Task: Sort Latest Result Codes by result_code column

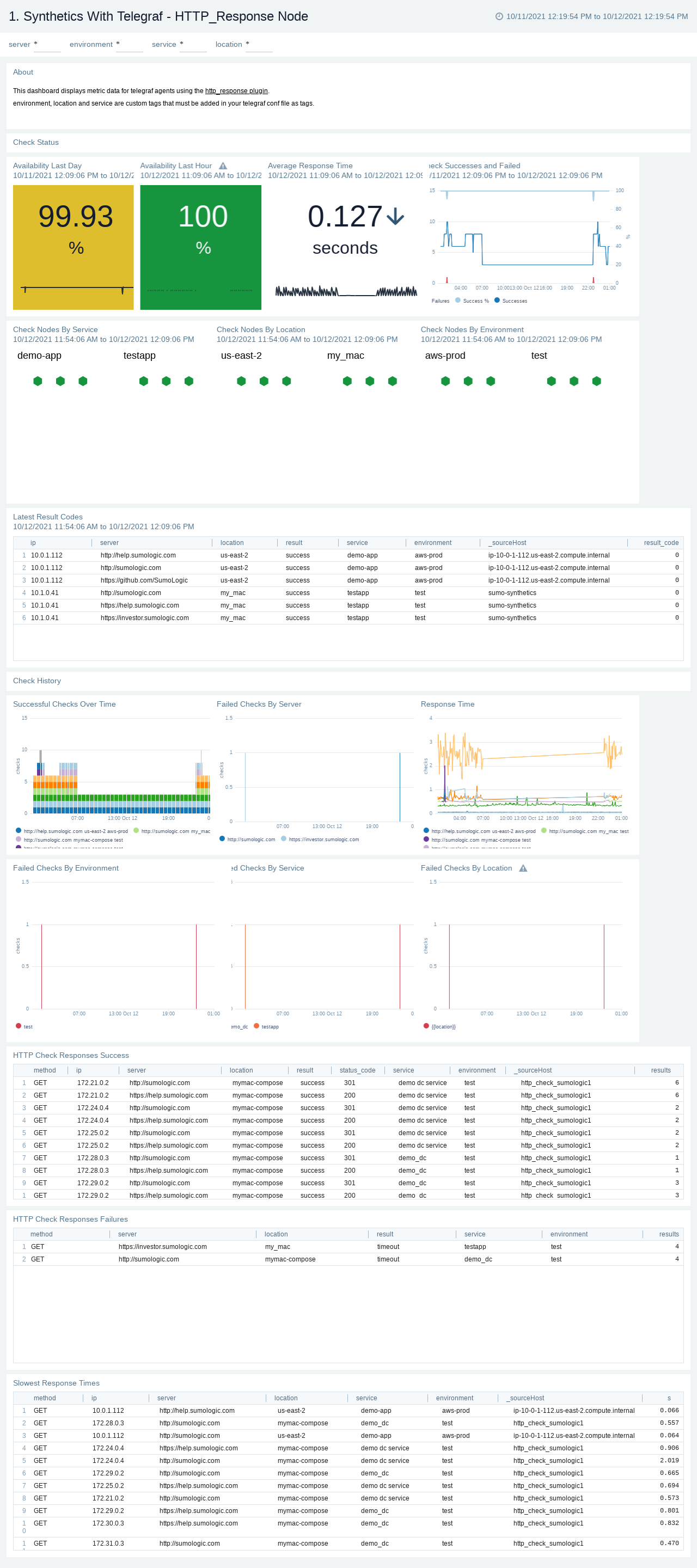Action: 661,543
